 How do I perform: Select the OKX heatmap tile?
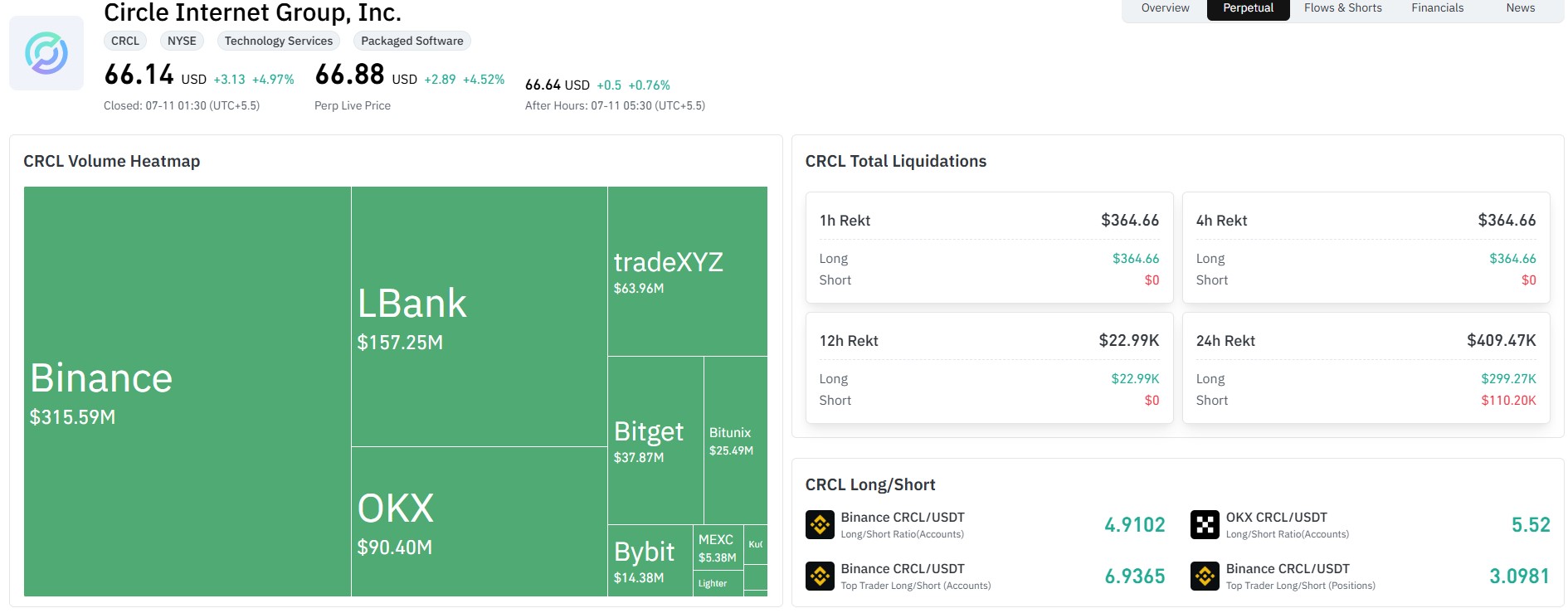click(480, 522)
